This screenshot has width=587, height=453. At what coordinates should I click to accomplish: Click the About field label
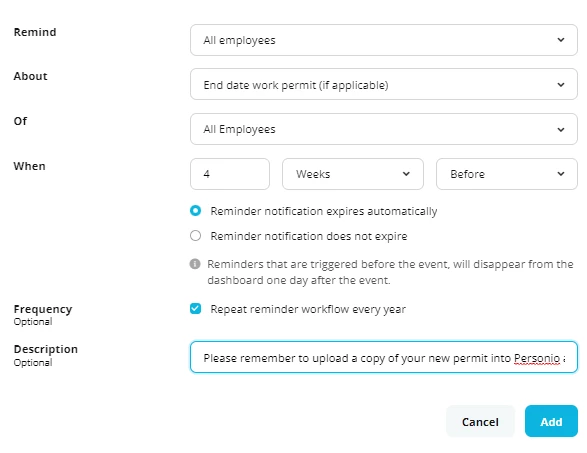[x=30, y=76]
